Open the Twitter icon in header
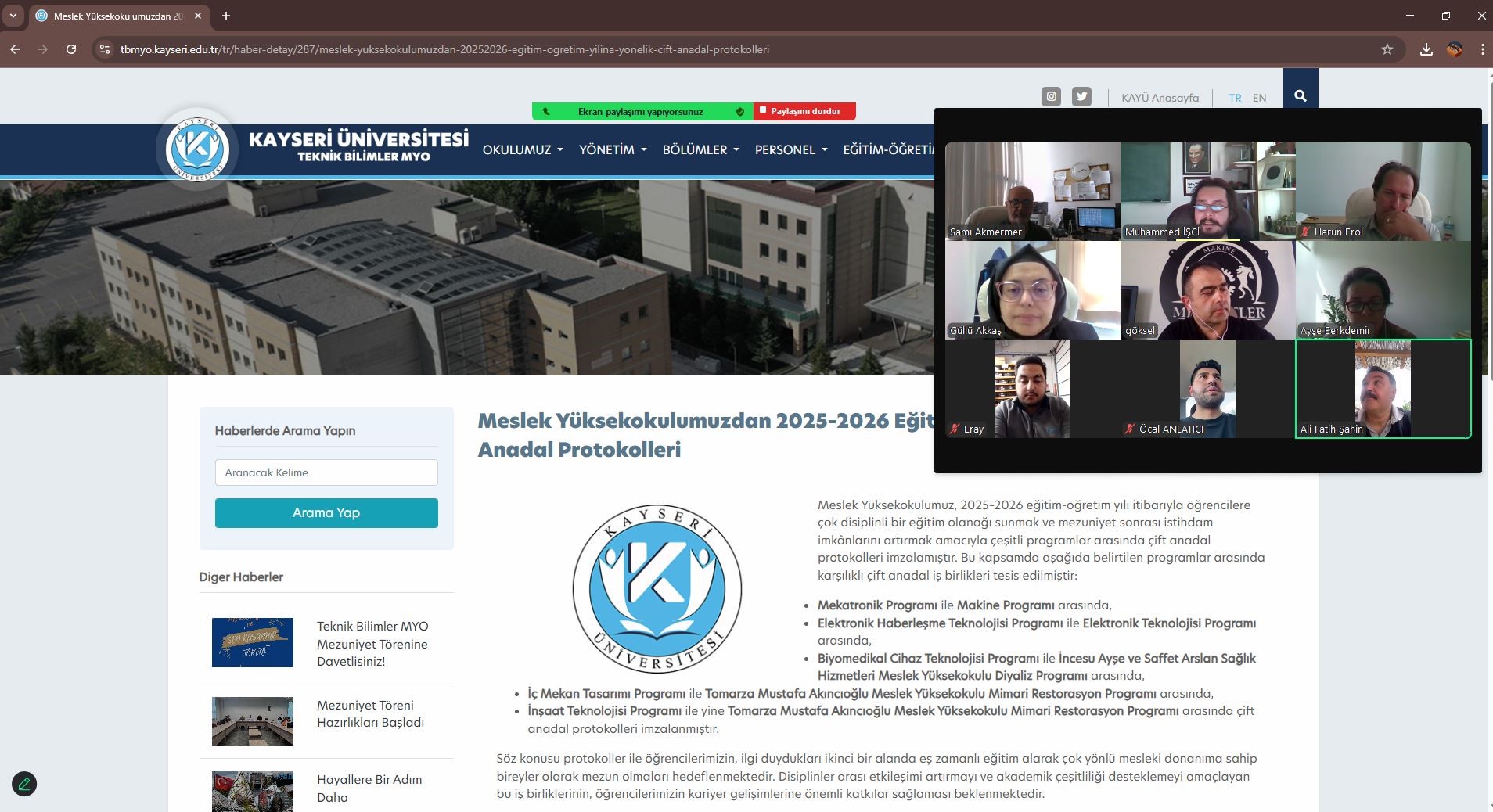Viewport: 1493px width, 812px height. pyautogui.click(x=1081, y=97)
